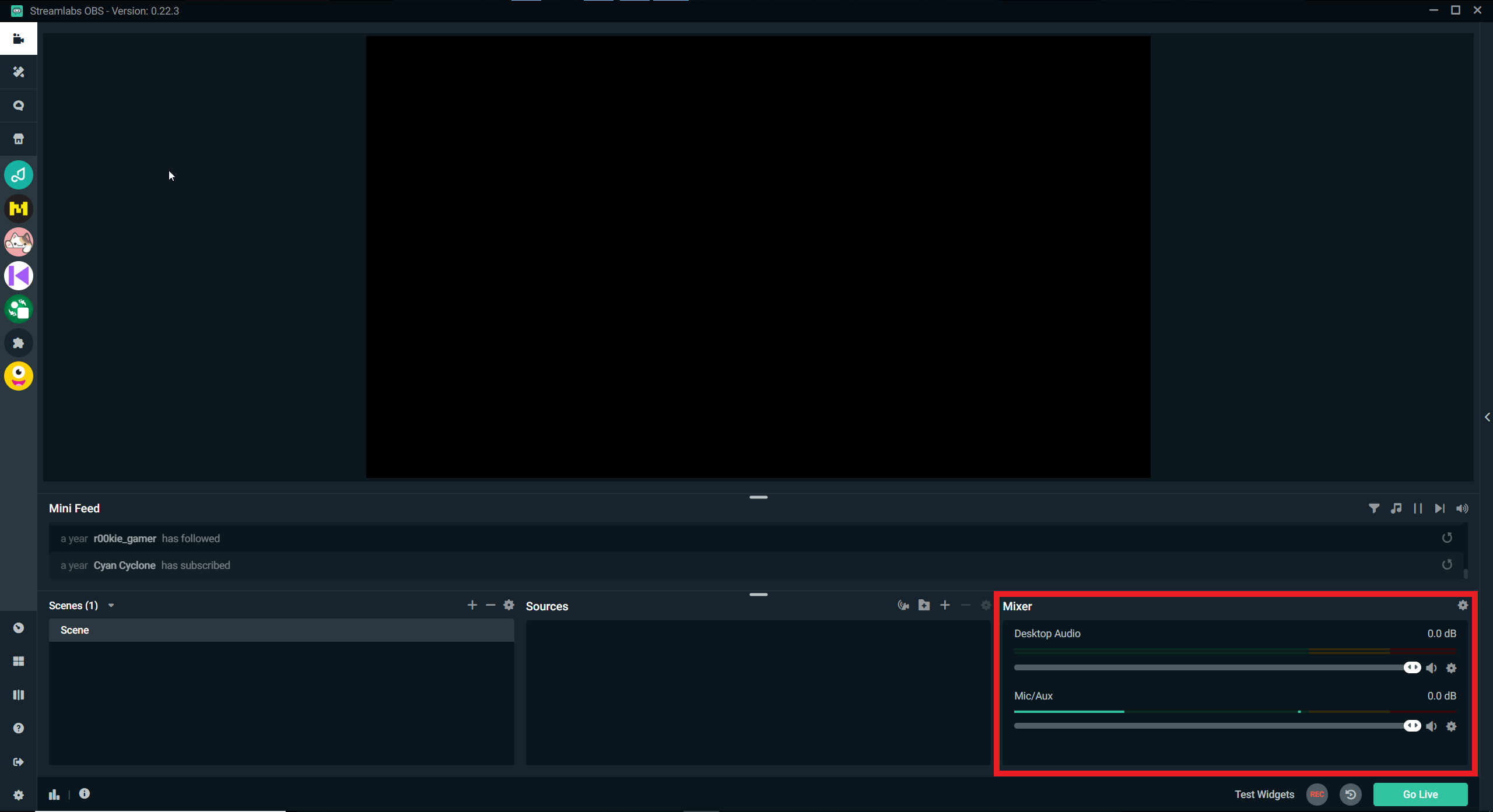Click the r00kie_gamer follow replay icon

1447,538
